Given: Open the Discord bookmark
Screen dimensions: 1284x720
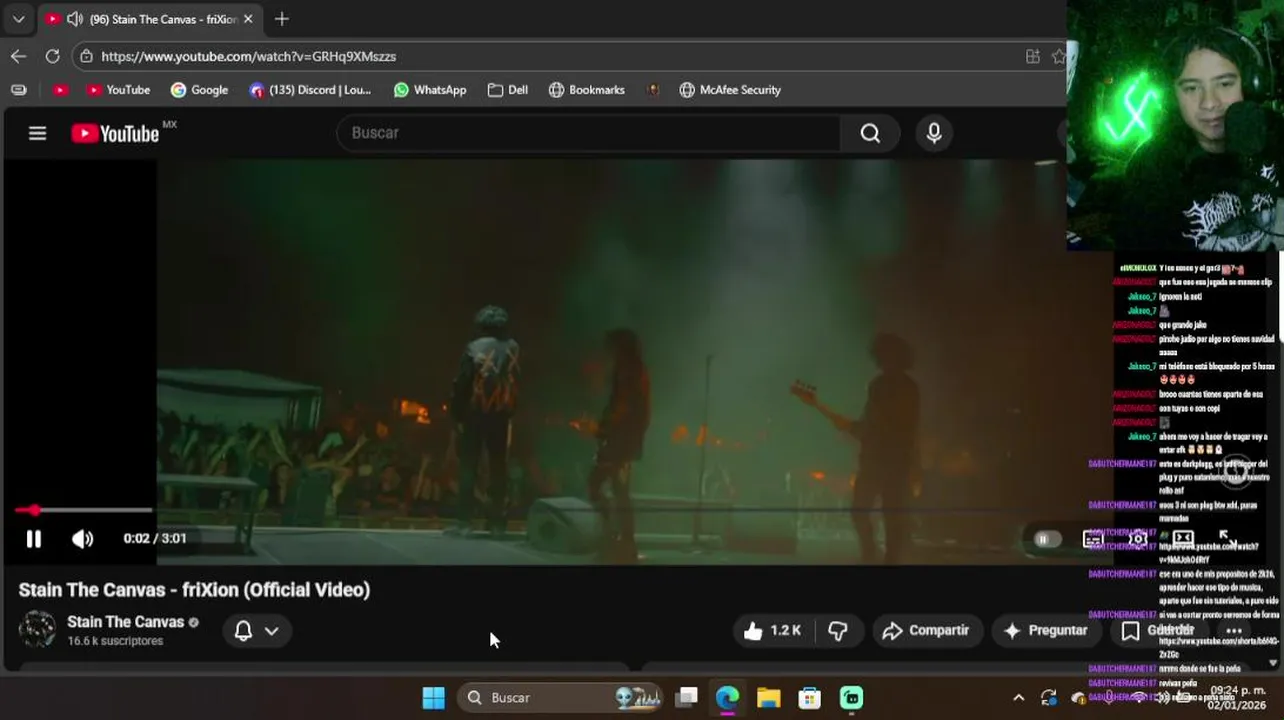Looking at the screenshot, I should click(310, 90).
